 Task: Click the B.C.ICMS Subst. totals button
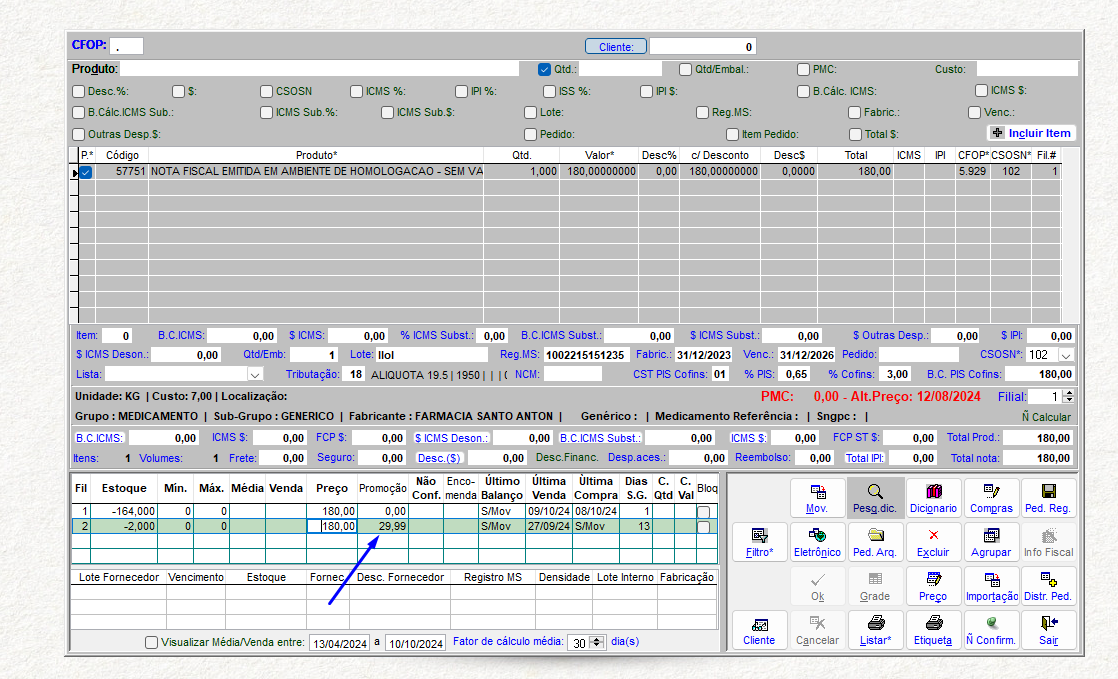point(600,438)
